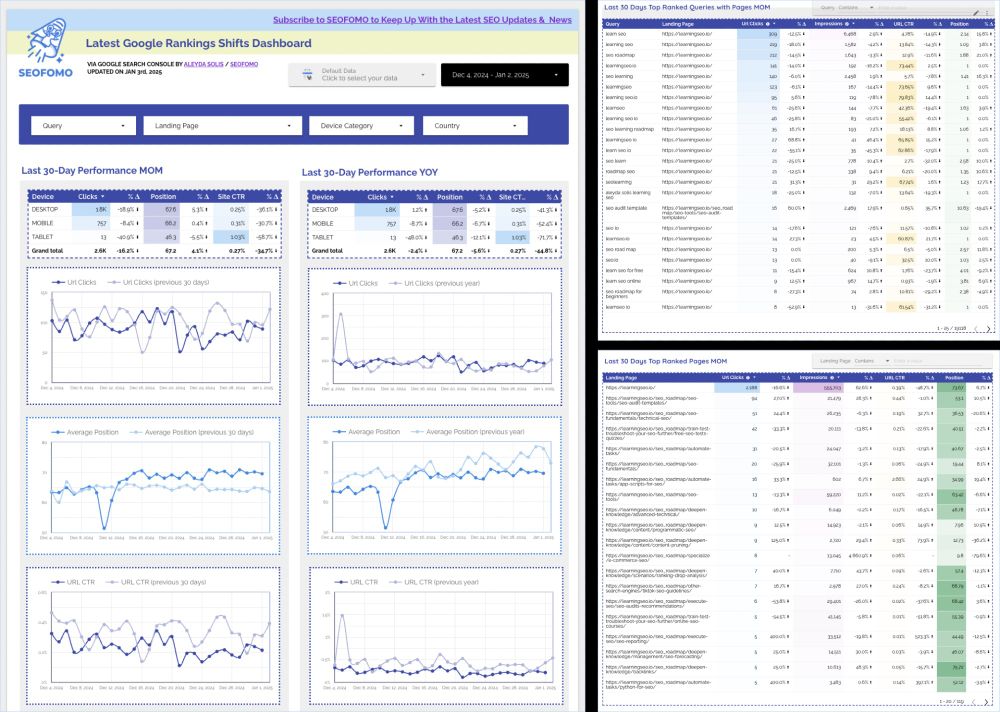Click the data source icon beside Default Data
Viewport: 1000px width, 712px height.
307,75
